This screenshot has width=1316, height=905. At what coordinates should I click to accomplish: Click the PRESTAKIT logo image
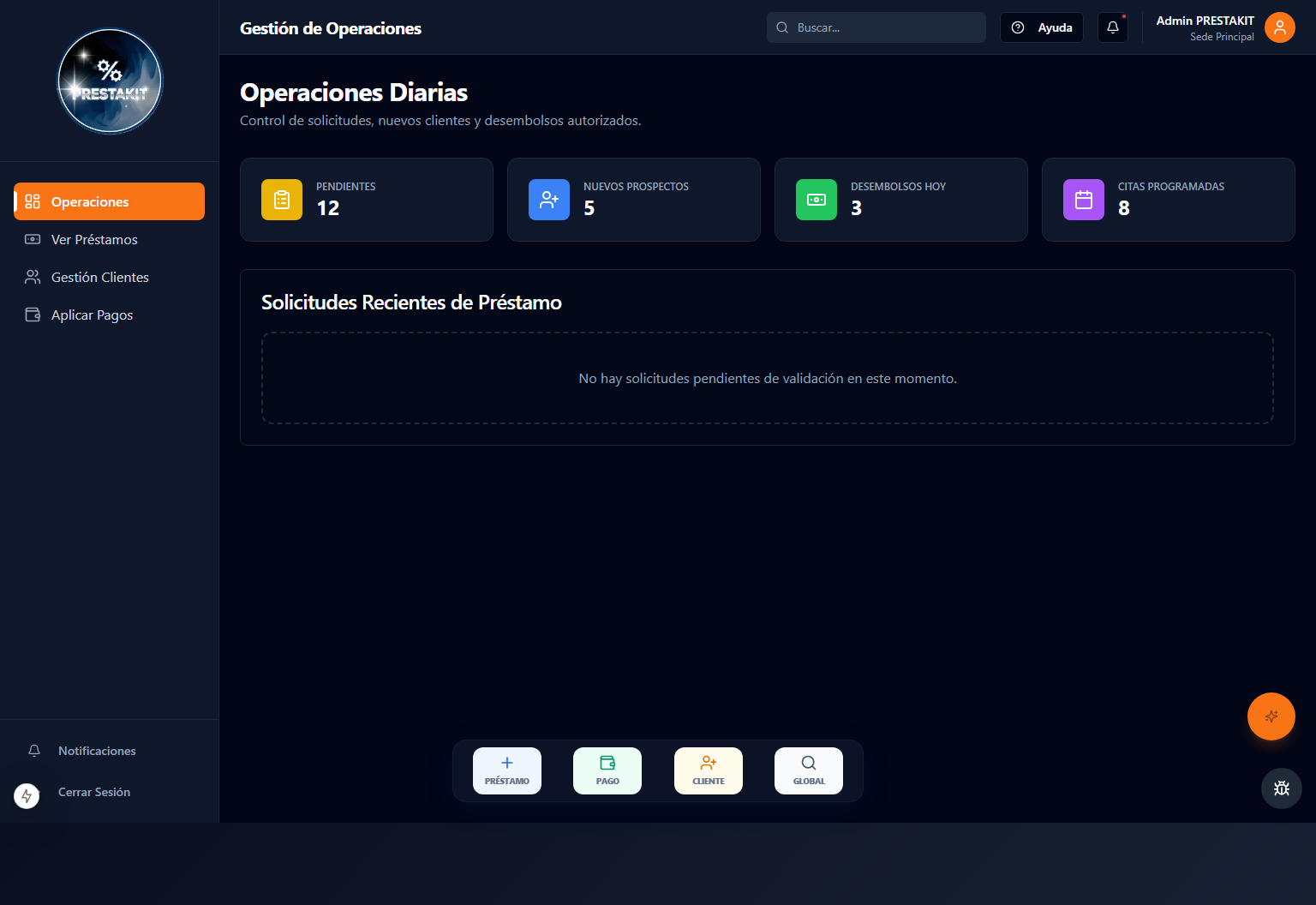(x=110, y=81)
